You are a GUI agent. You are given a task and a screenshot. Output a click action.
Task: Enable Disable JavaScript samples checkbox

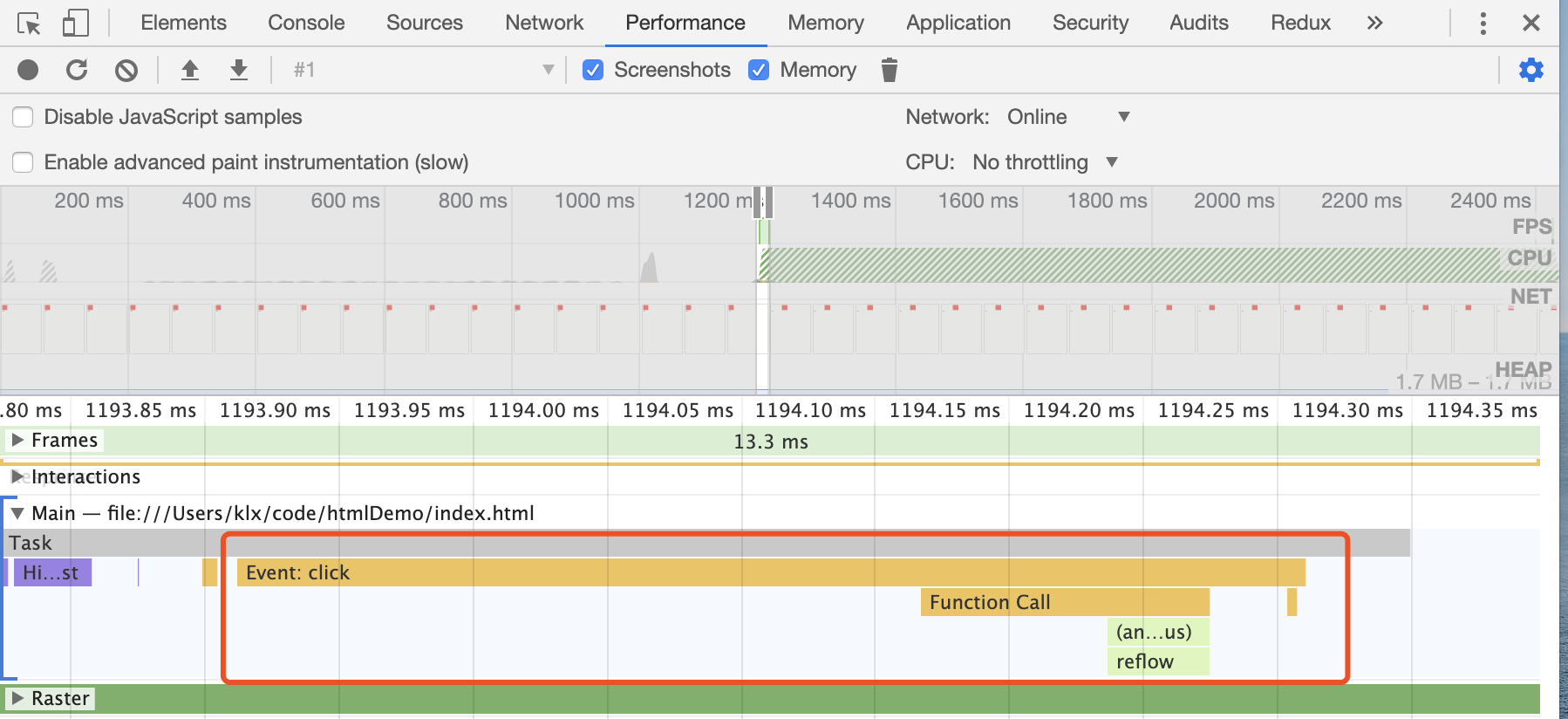pos(24,117)
